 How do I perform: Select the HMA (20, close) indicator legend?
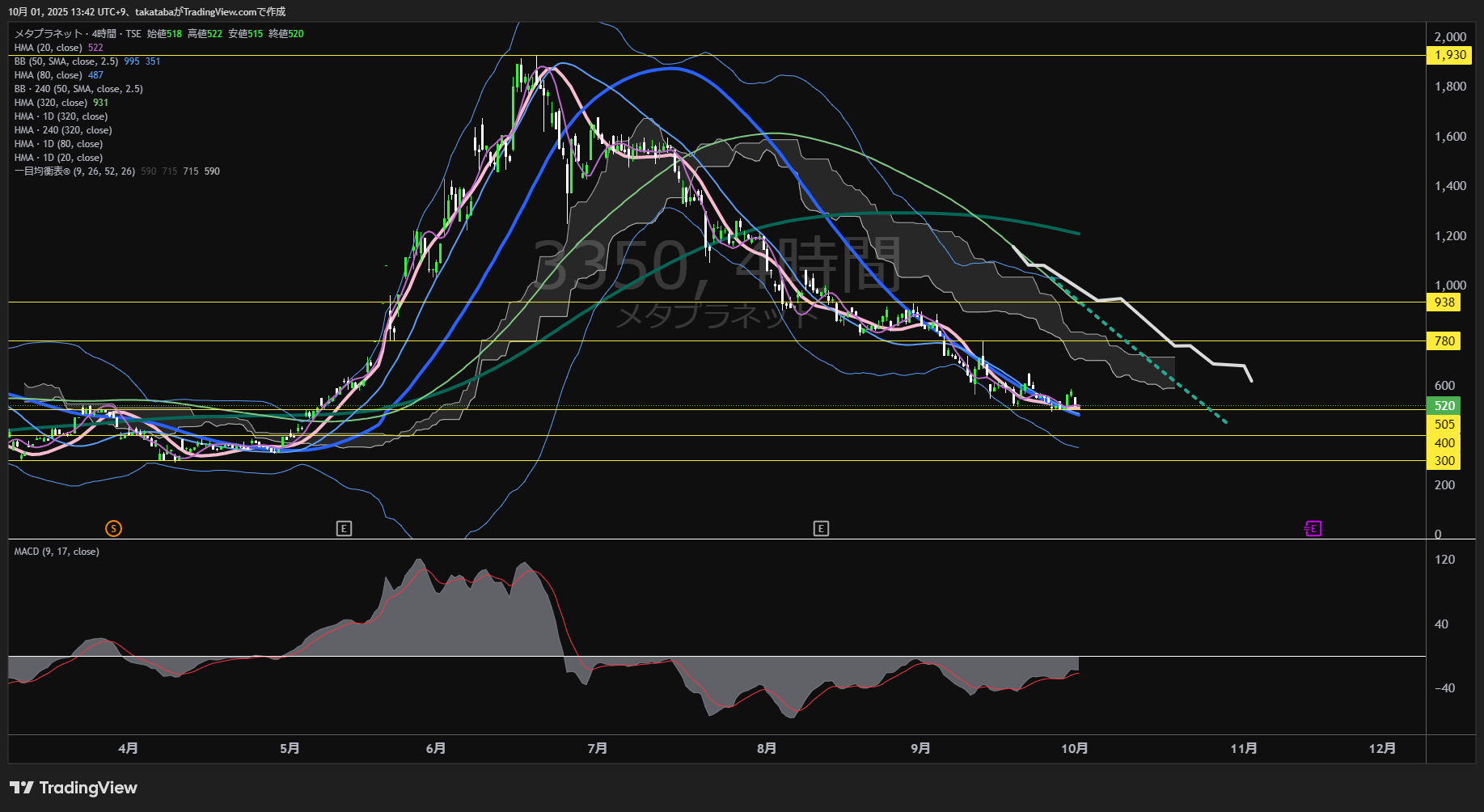49,48
